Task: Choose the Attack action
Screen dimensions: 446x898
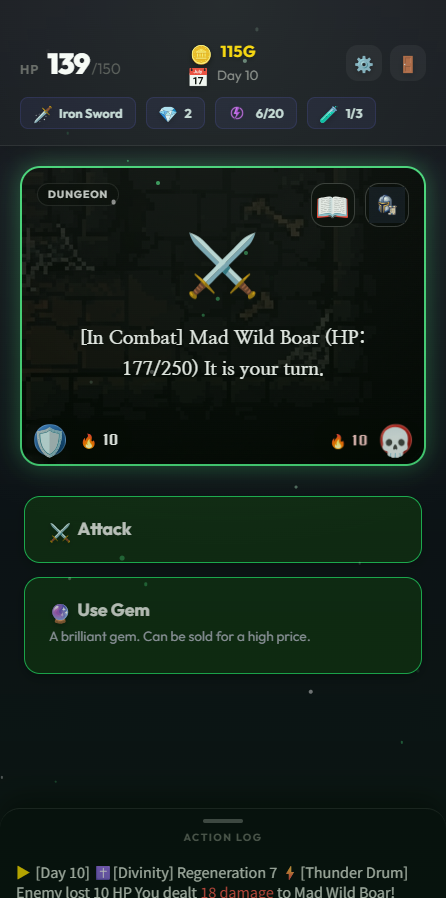Action: click(x=223, y=529)
